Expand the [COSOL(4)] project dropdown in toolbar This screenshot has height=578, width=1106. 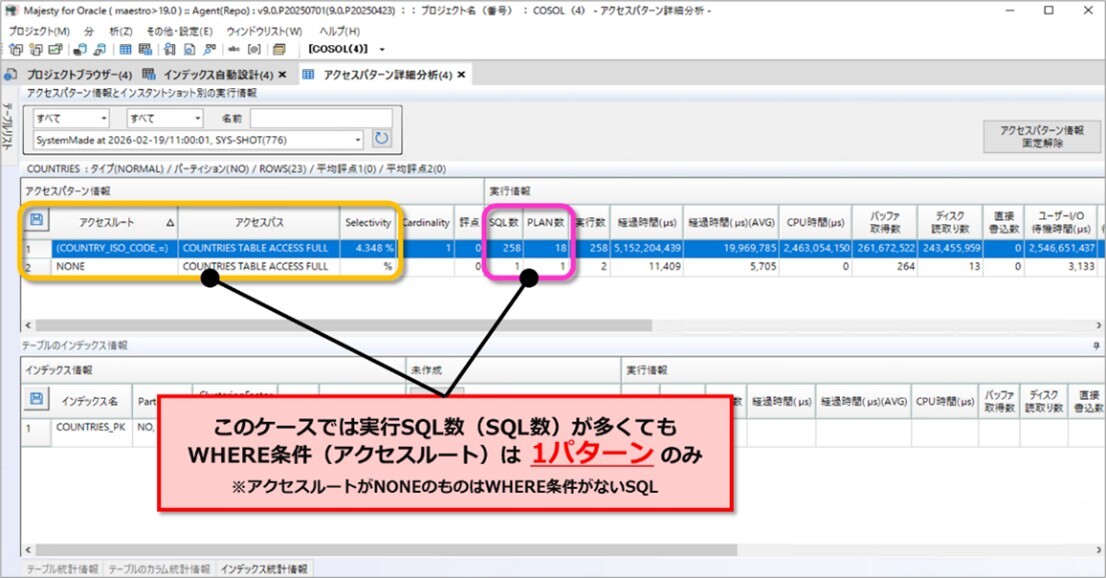[x=382, y=49]
